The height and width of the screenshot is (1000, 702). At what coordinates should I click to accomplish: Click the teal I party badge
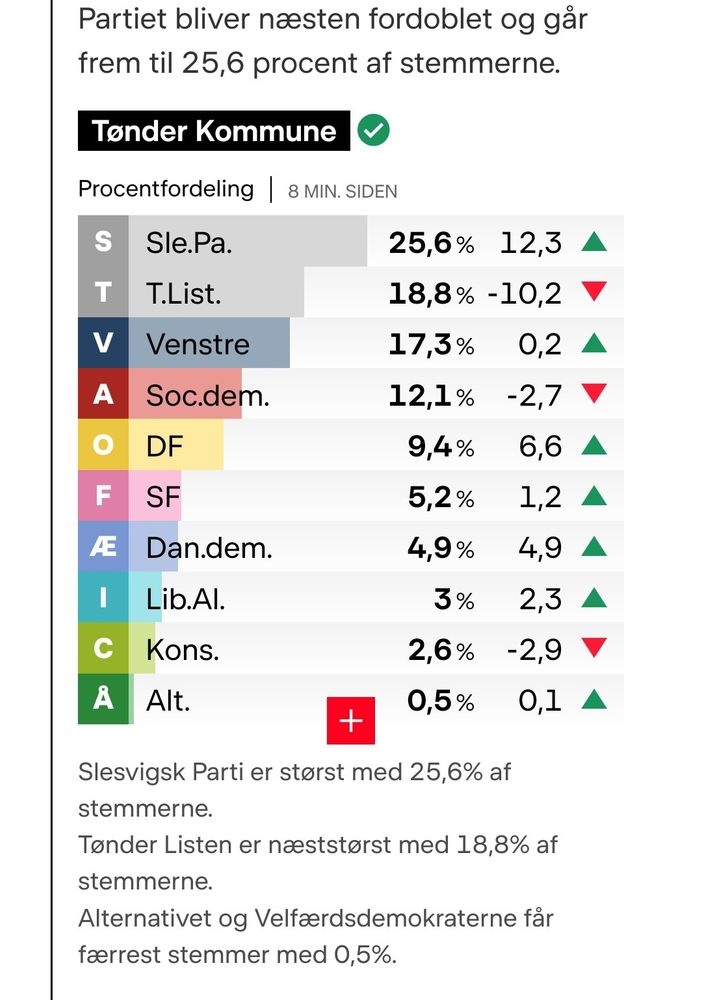pos(103,597)
